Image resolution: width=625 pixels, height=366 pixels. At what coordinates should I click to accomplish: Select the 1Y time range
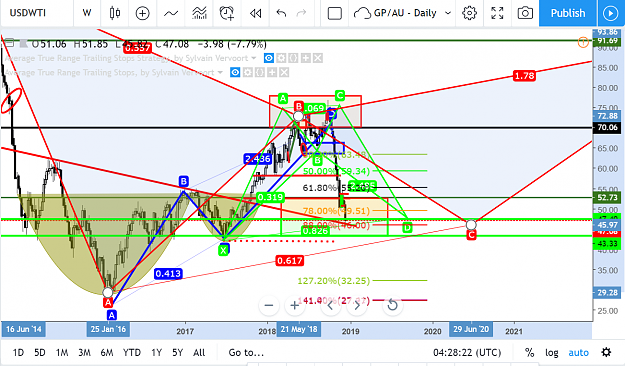pyautogui.click(x=157, y=352)
